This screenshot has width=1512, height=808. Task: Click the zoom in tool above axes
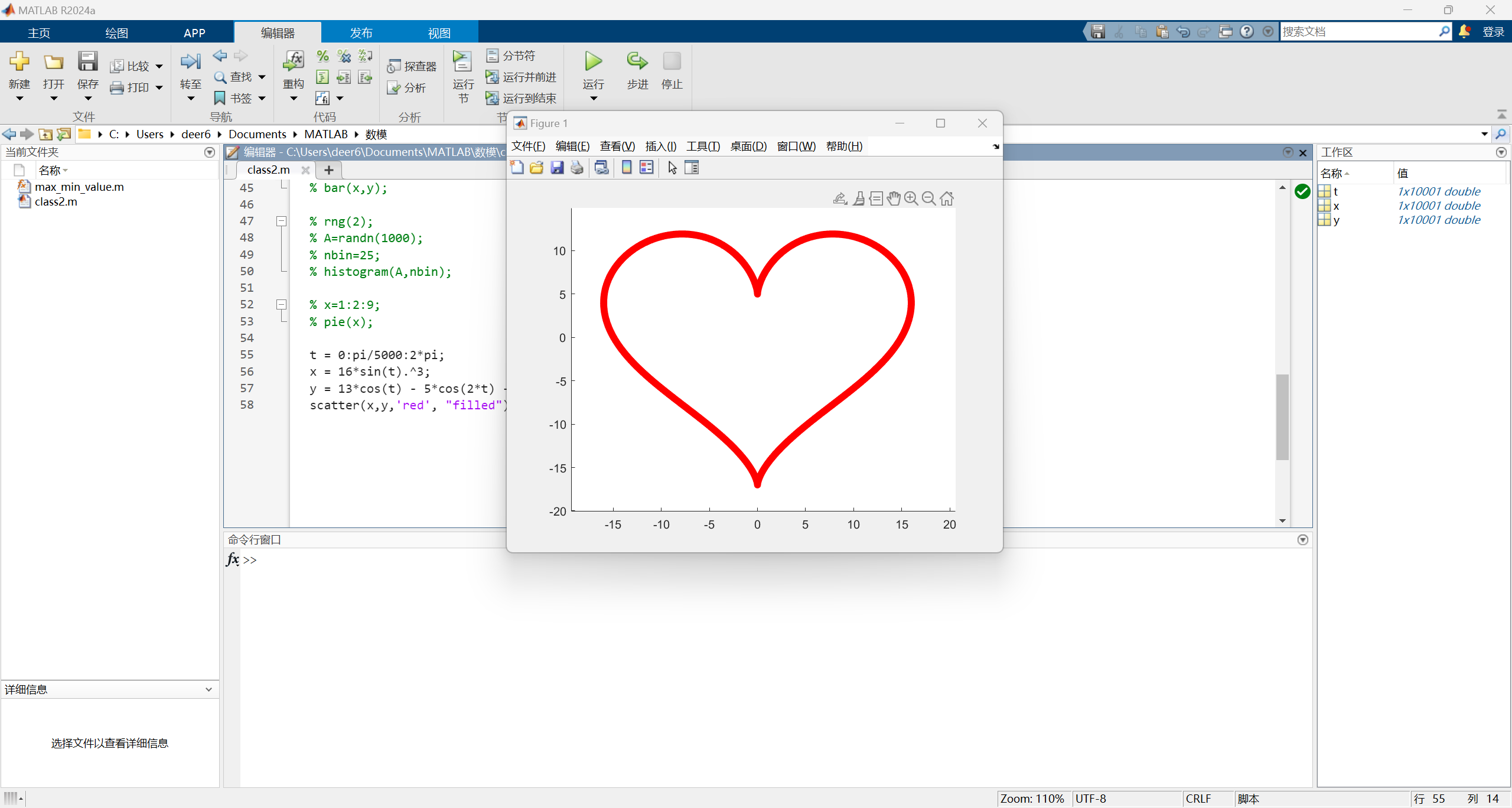coord(911,198)
